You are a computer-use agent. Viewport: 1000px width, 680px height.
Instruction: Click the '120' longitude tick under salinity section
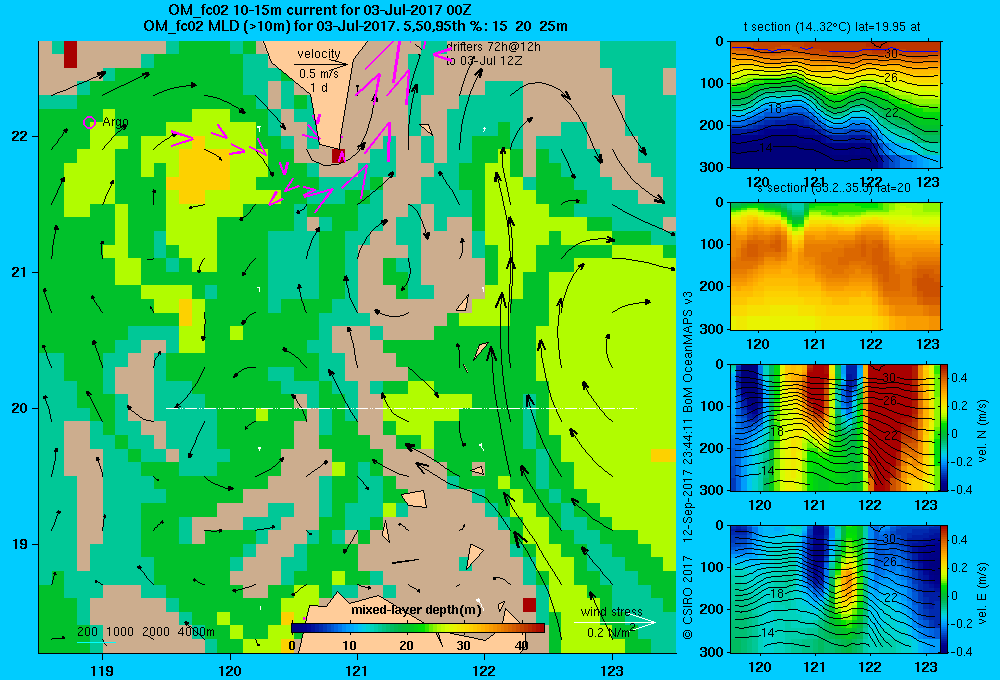(x=758, y=344)
